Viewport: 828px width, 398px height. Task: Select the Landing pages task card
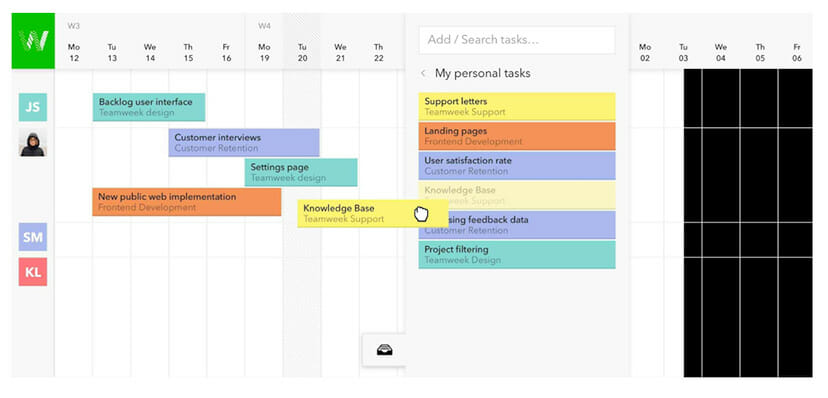click(x=517, y=136)
